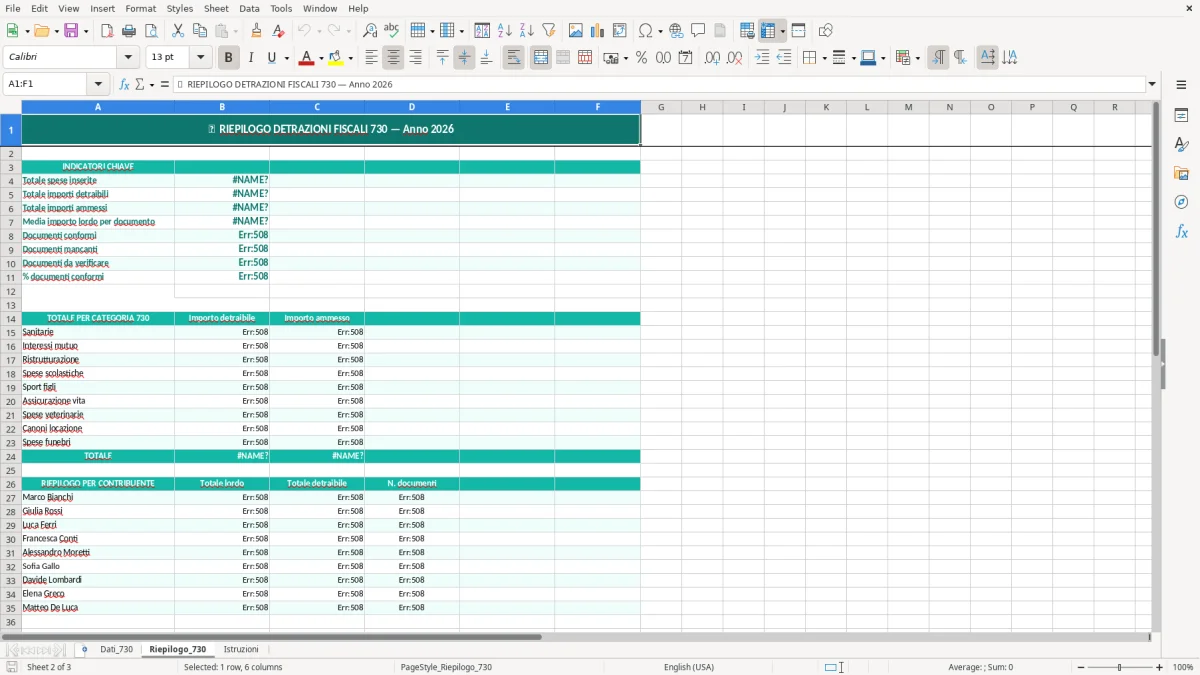Open the Special Character omega icon
Screen dimensions: 1200x675
(646, 31)
